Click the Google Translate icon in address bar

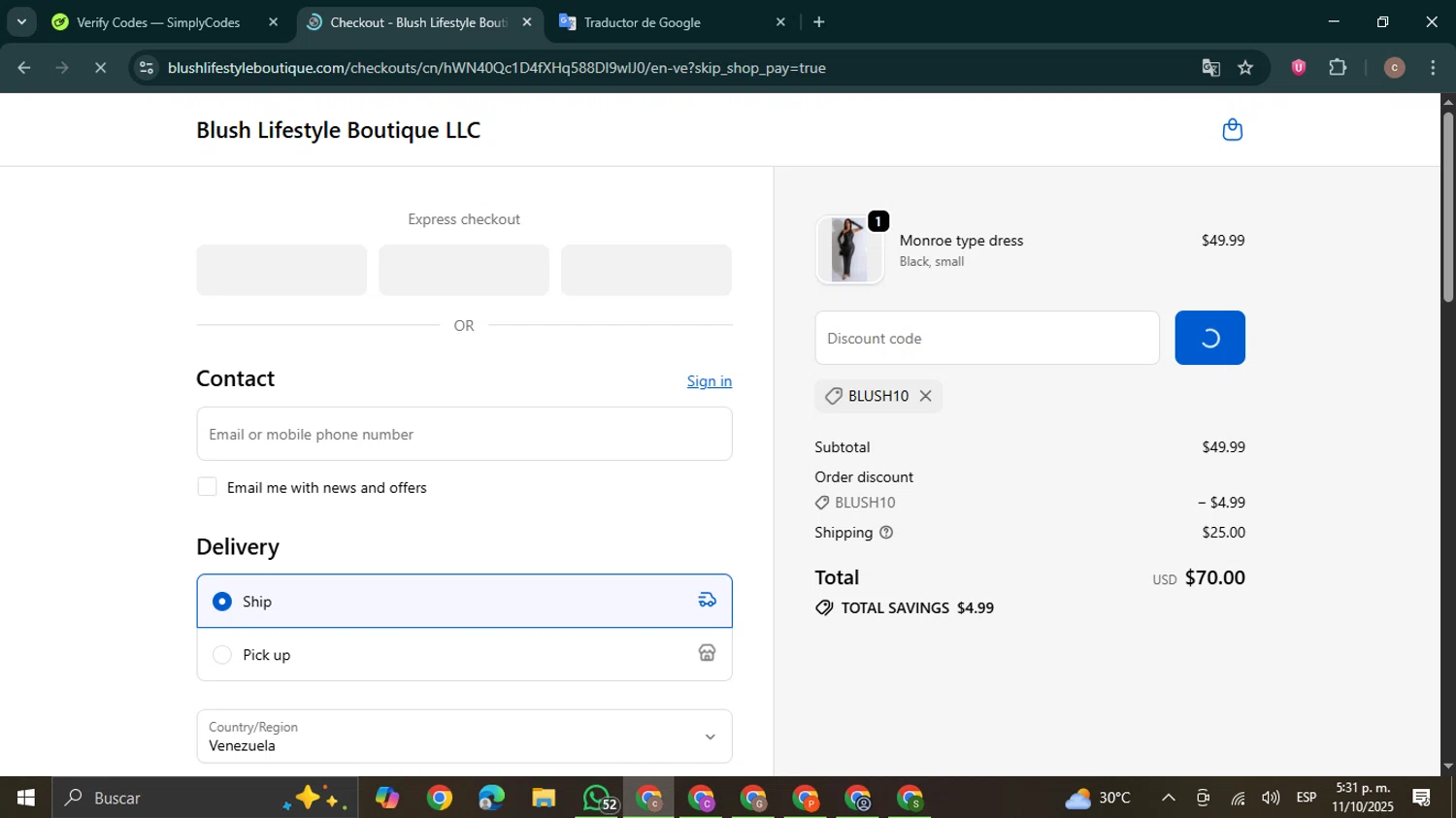[1210, 68]
